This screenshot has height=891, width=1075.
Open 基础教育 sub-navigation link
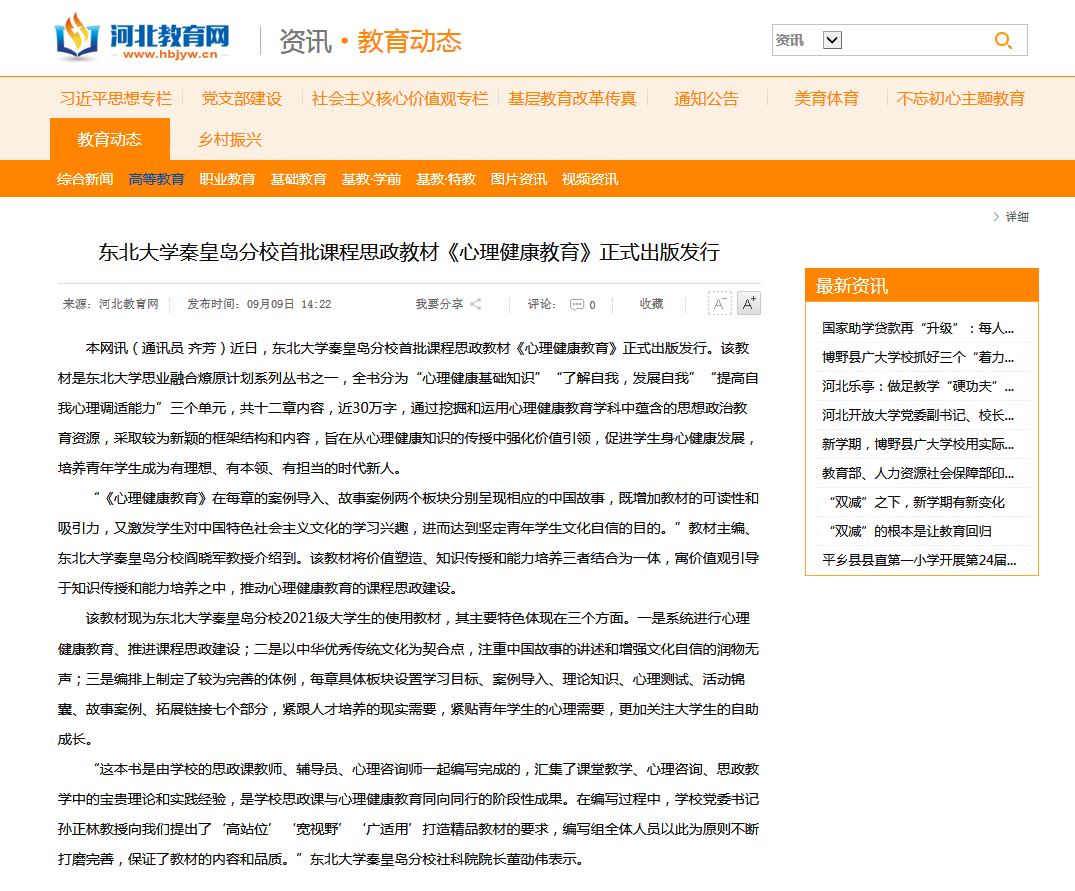[298, 180]
